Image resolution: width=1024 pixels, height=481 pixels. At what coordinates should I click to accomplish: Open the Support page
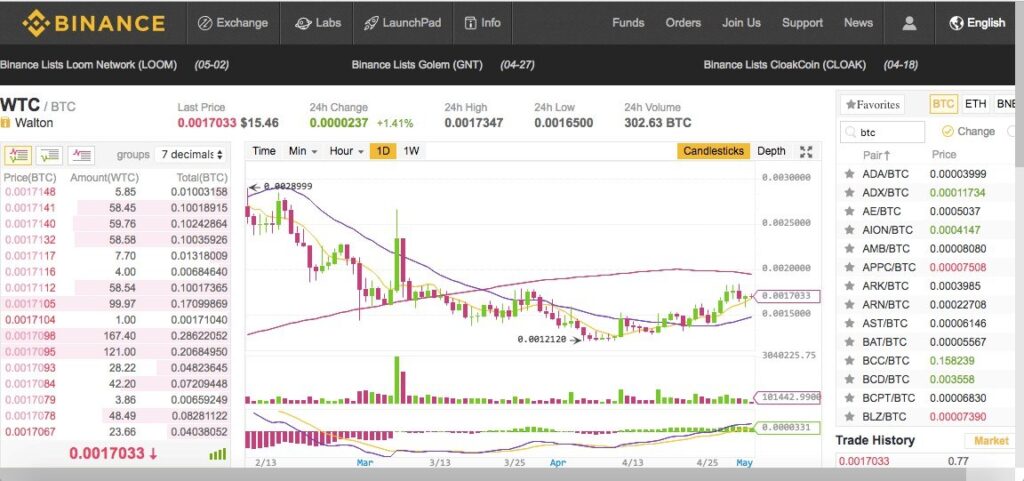tap(802, 23)
